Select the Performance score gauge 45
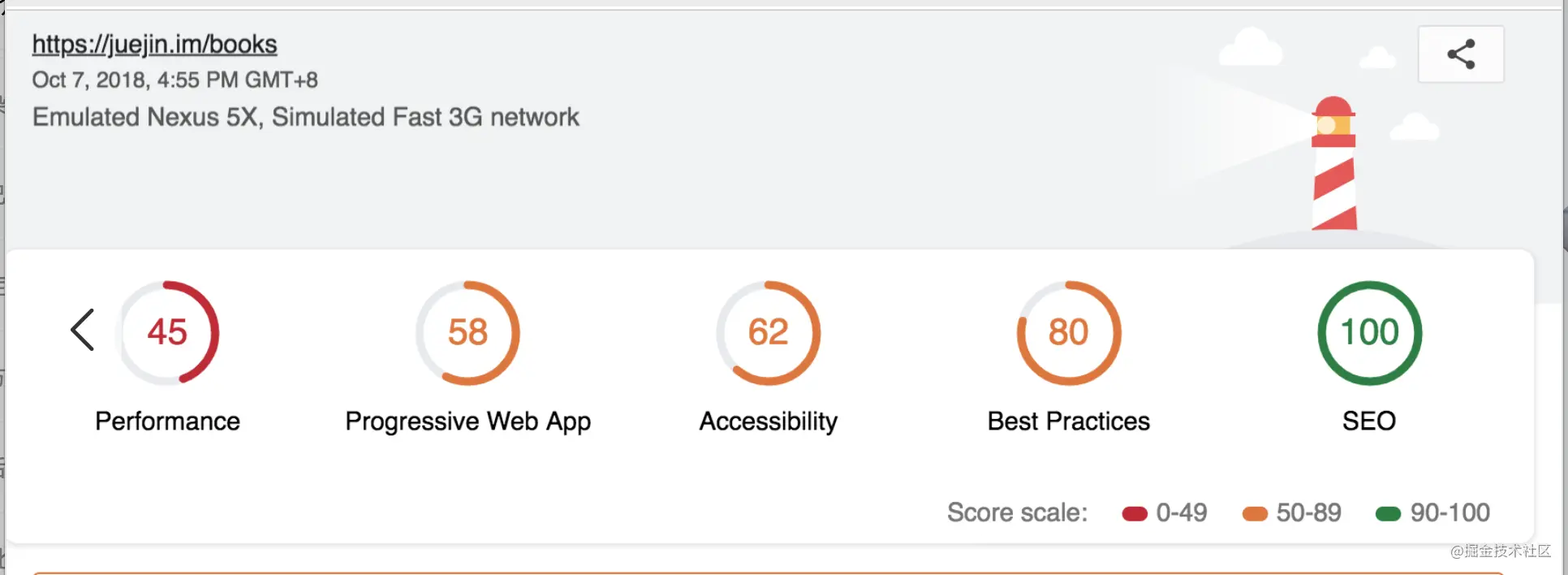 pyautogui.click(x=168, y=332)
